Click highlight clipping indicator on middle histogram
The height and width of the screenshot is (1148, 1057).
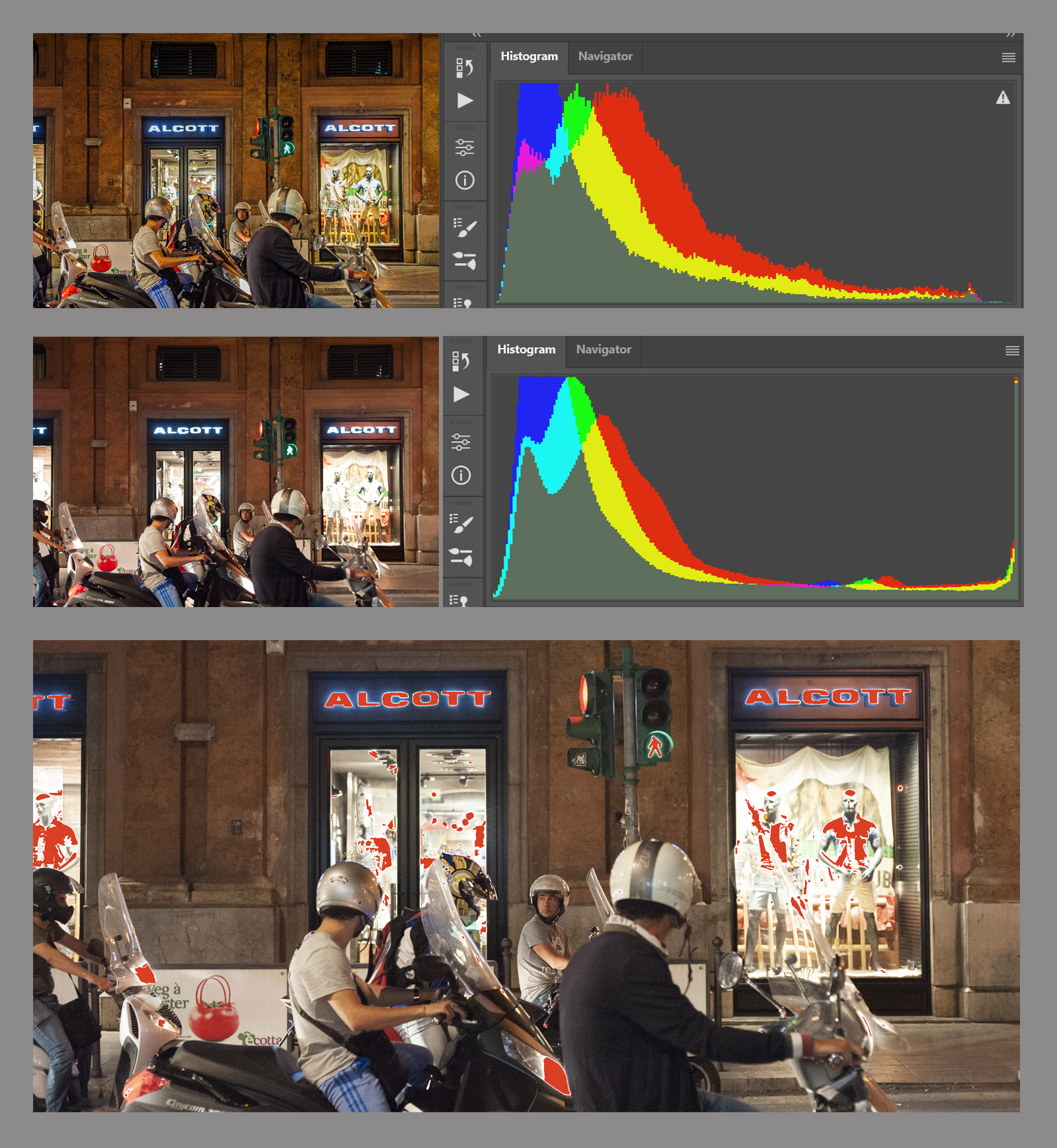1016,380
